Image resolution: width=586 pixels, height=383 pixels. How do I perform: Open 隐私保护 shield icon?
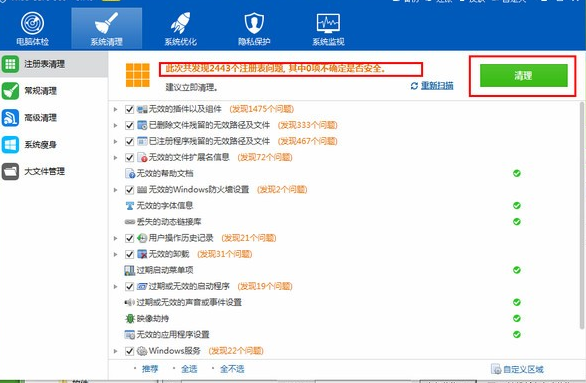click(x=254, y=23)
